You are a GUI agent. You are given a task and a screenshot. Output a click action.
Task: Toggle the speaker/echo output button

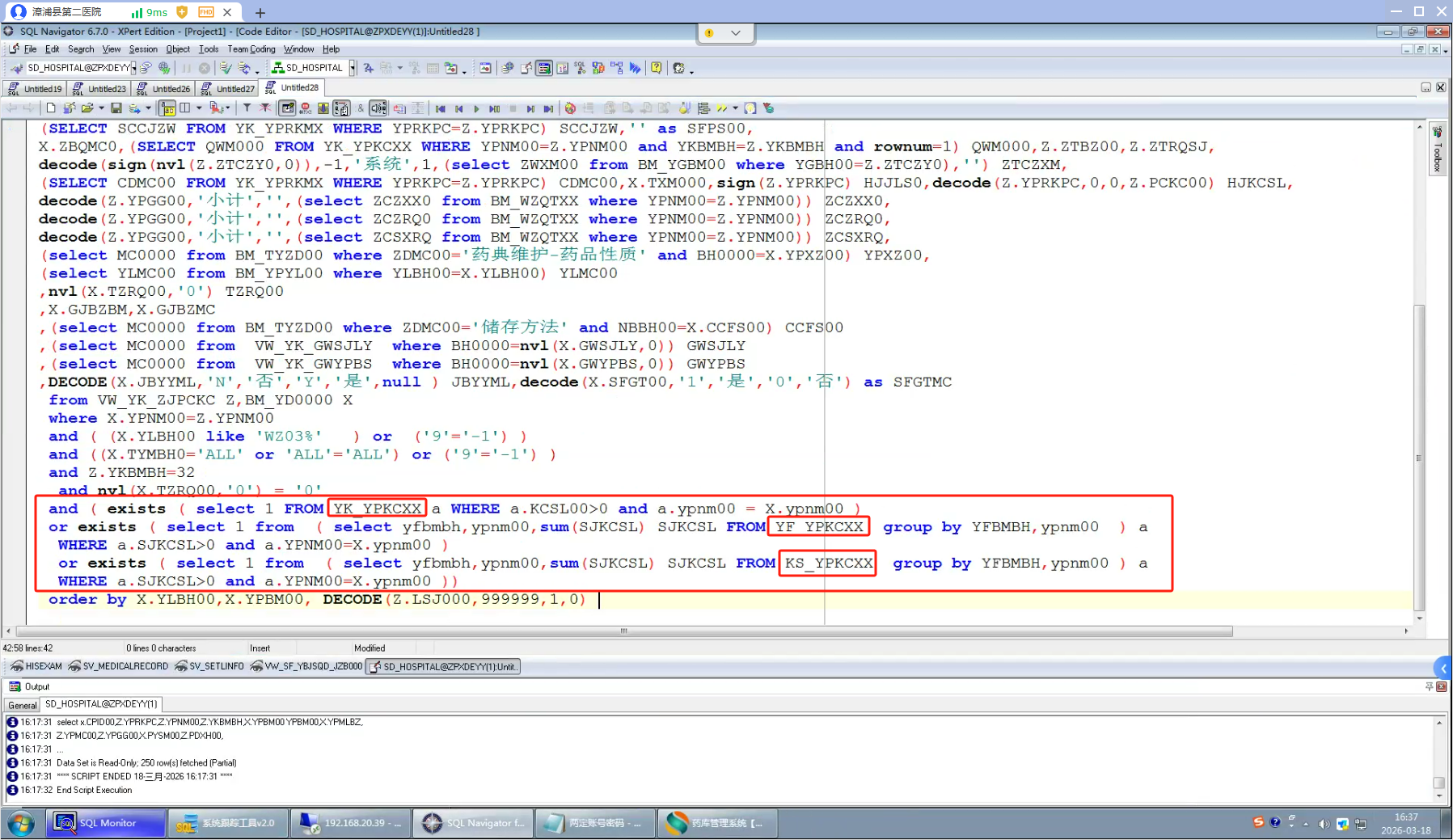point(378,108)
